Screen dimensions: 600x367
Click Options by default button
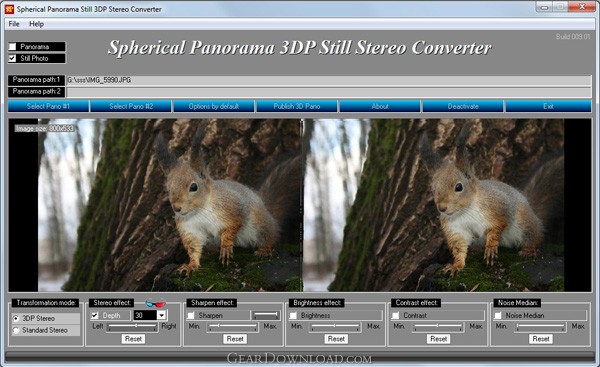coord(214,106)
